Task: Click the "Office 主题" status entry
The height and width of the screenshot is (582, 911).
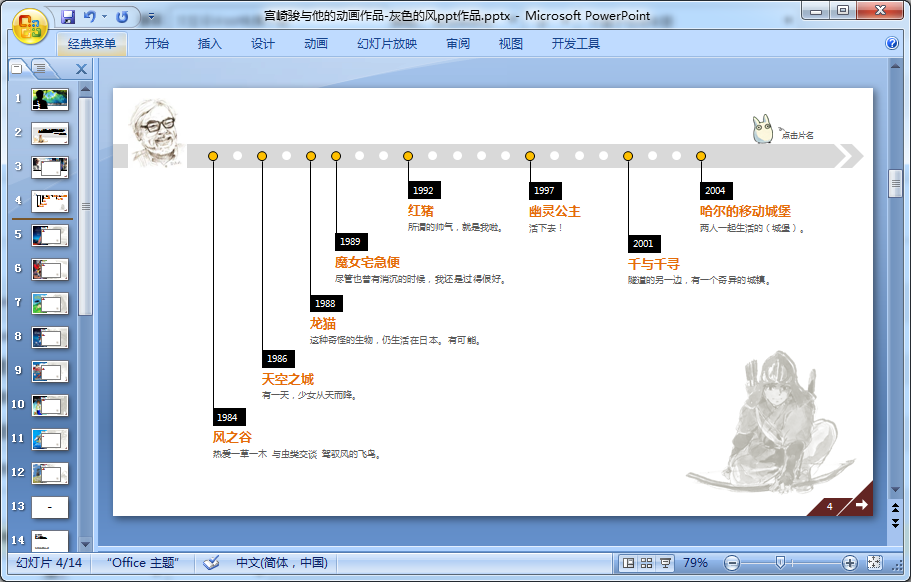Action: pos(143,563)
